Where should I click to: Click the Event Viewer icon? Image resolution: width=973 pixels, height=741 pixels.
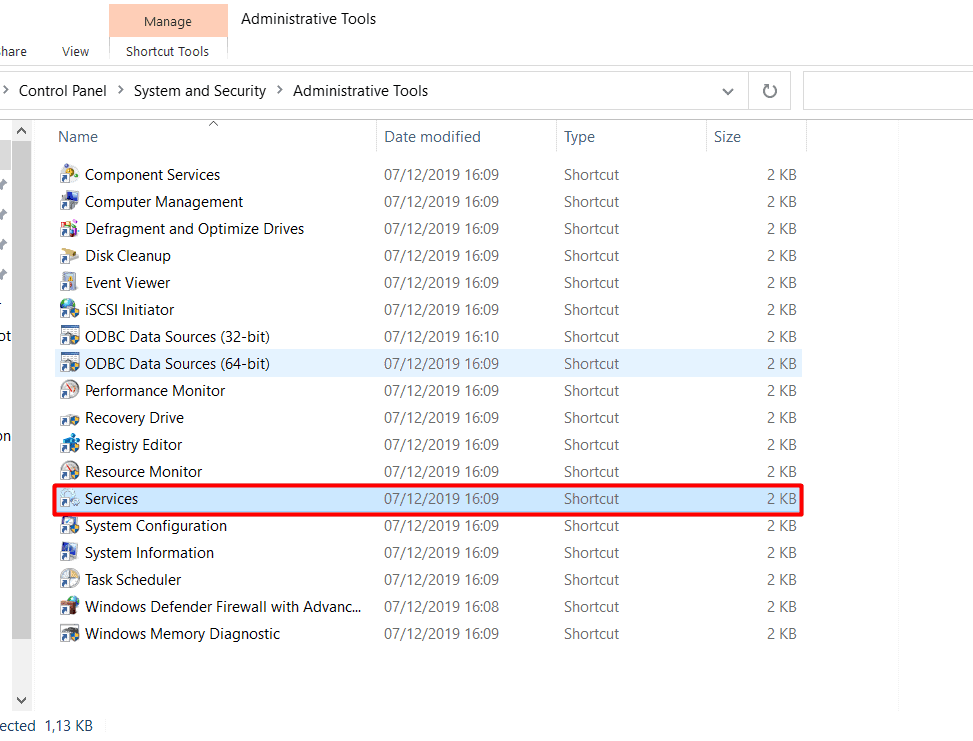tap(69, 282)
